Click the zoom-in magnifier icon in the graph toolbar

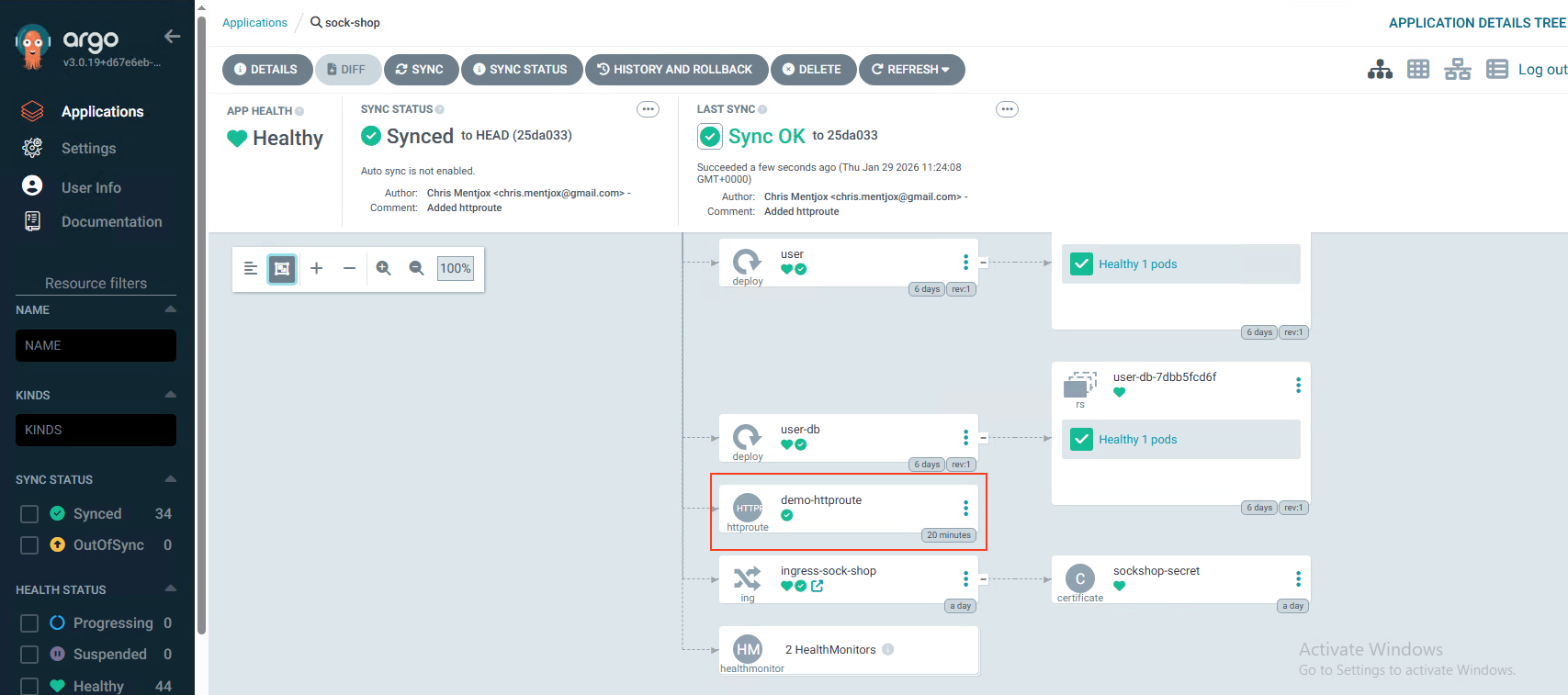coord(384,268)
